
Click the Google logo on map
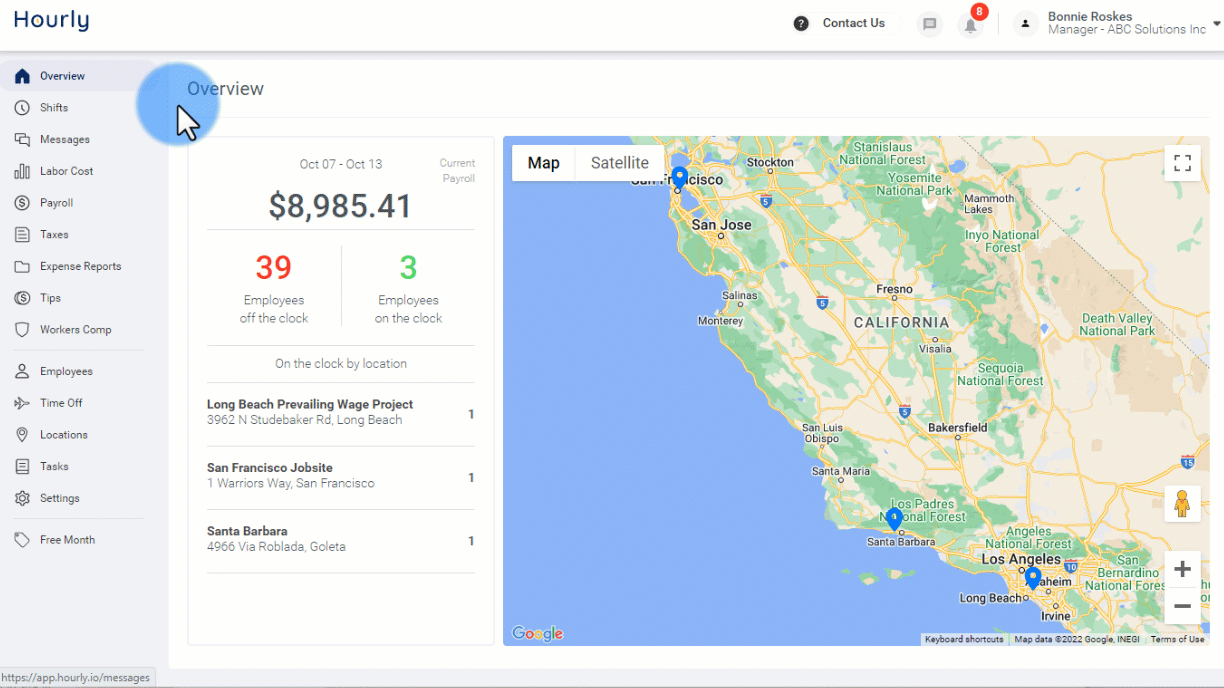click(x=538, y=633)
